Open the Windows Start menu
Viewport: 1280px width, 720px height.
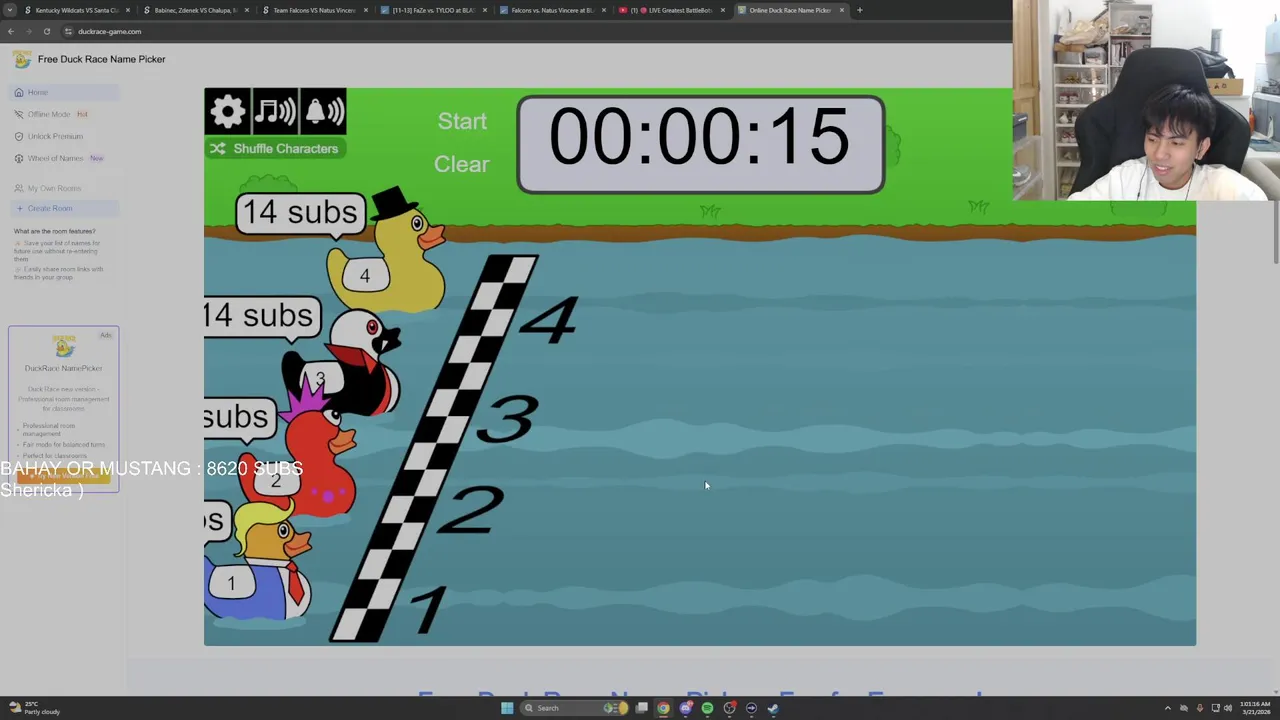point(507,708)
